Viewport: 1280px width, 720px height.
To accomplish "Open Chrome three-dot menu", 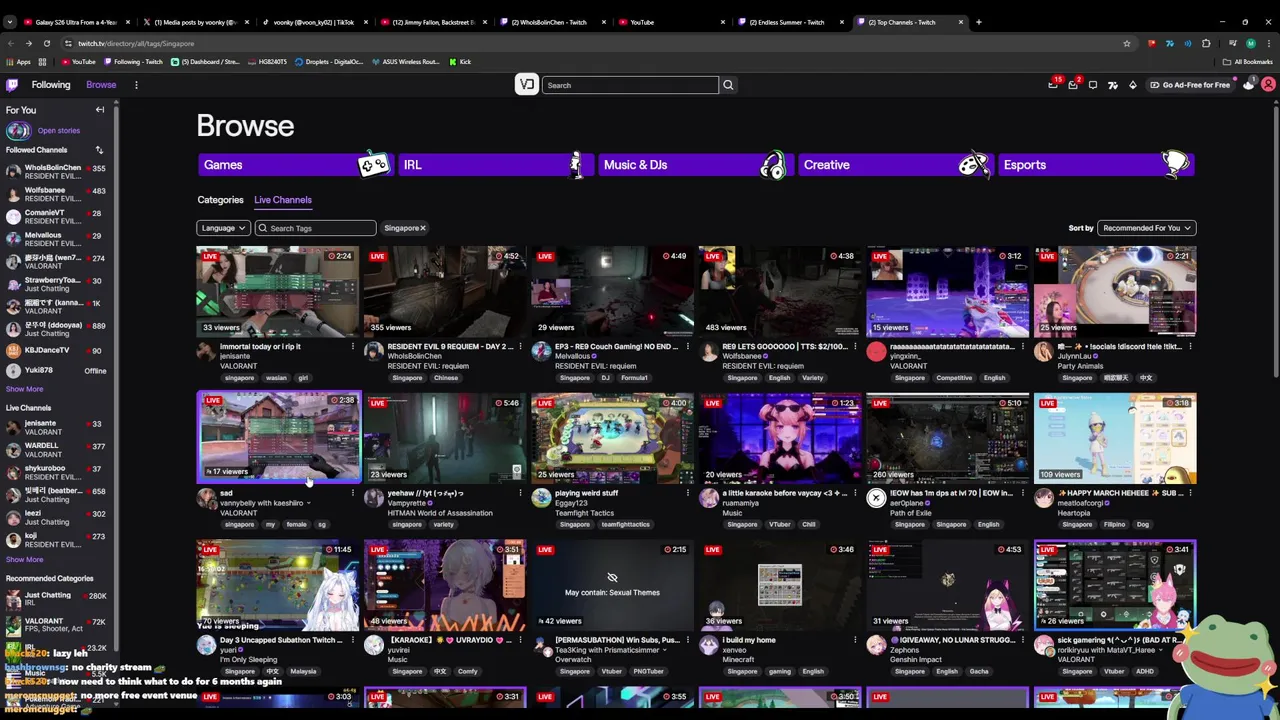I will (x=1268, y=43).
